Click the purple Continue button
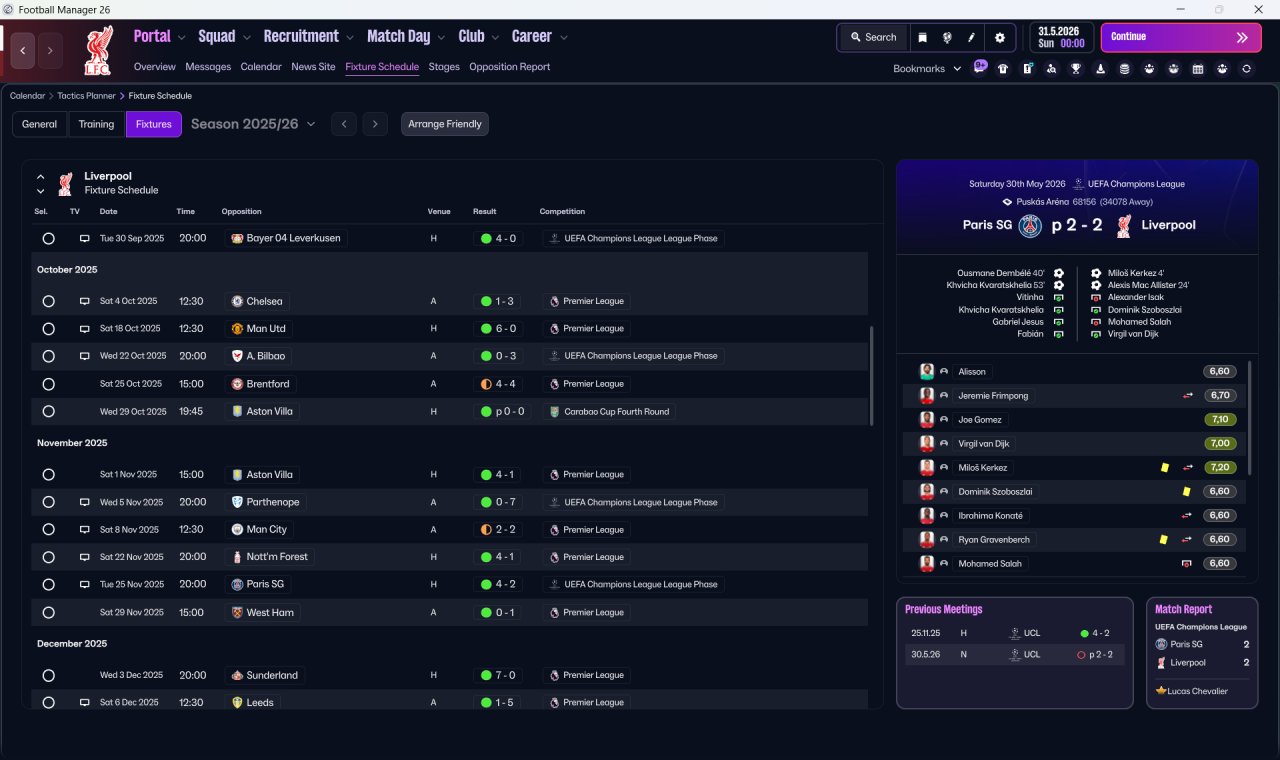 [x=1181, y=37]
